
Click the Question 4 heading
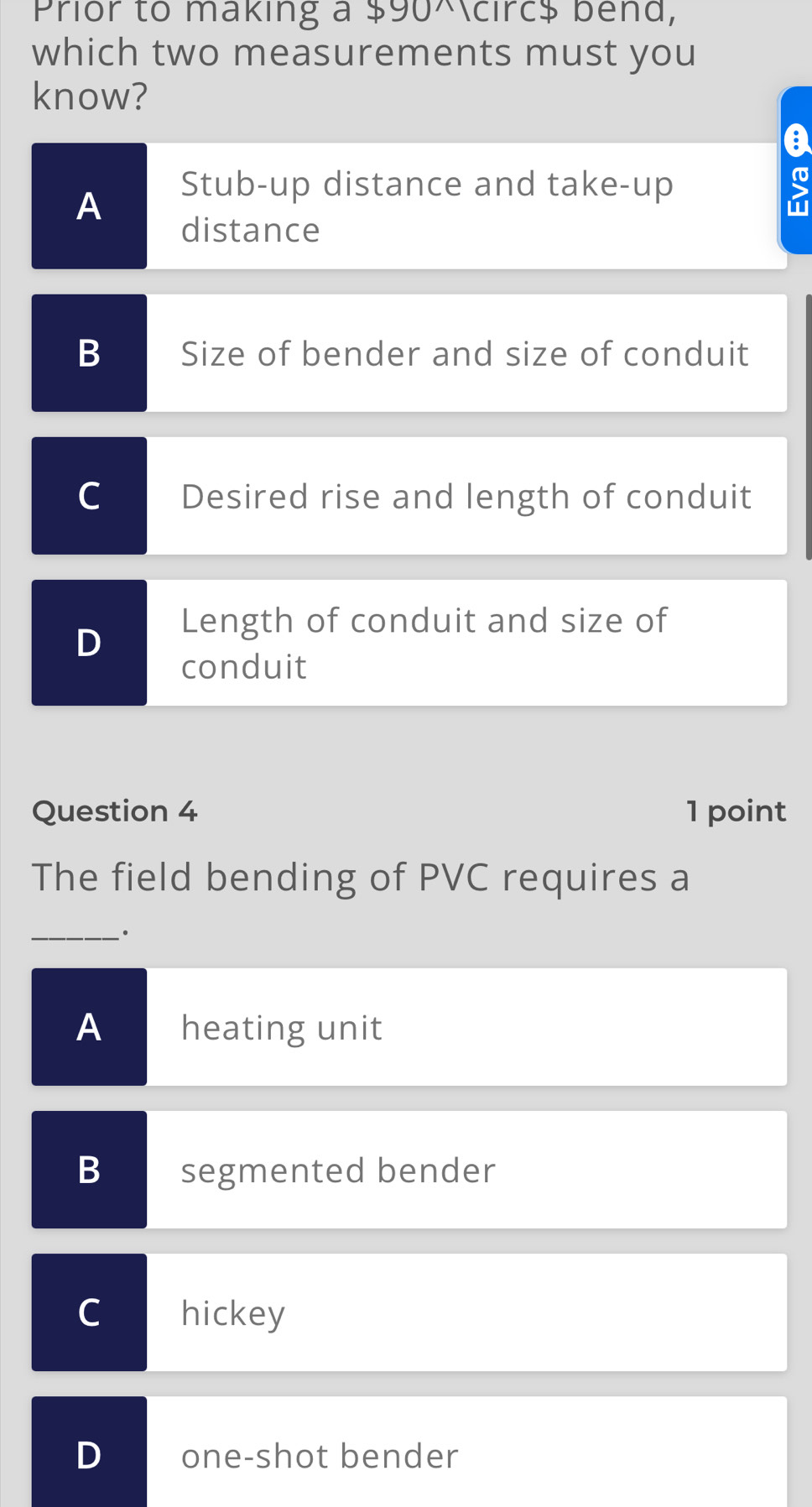[x=114, y=811]
